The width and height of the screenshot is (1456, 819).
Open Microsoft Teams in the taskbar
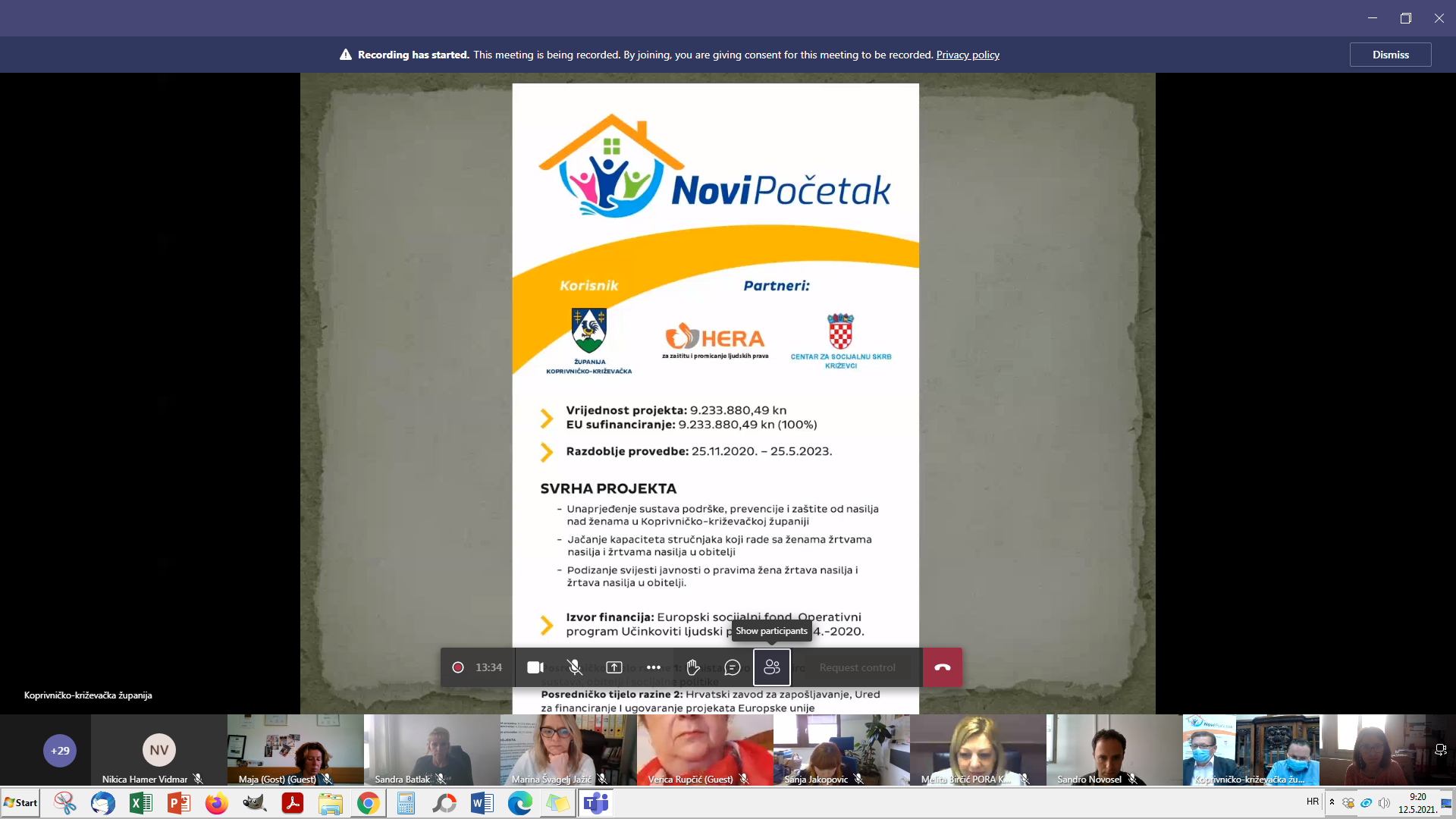[596, 803]
